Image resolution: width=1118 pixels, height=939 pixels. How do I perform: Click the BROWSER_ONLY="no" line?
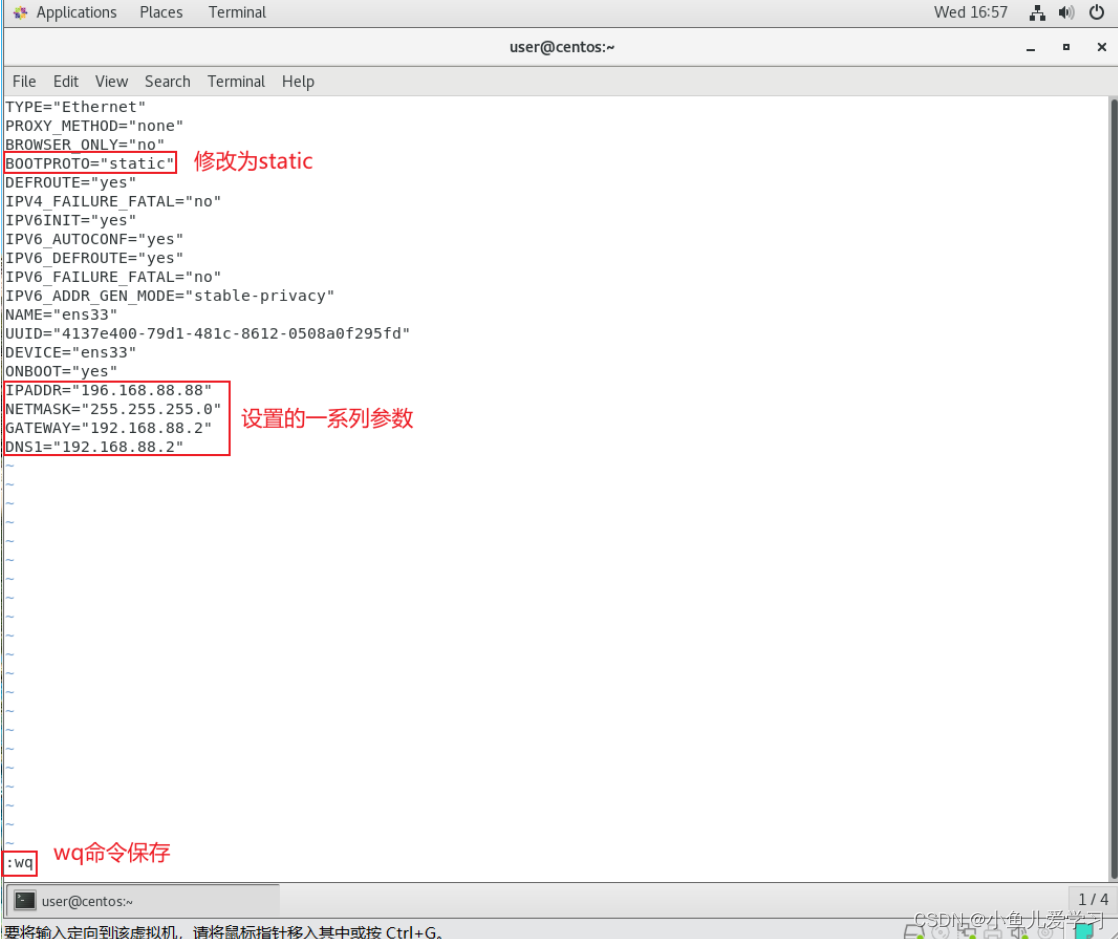(x=85, y=145)
